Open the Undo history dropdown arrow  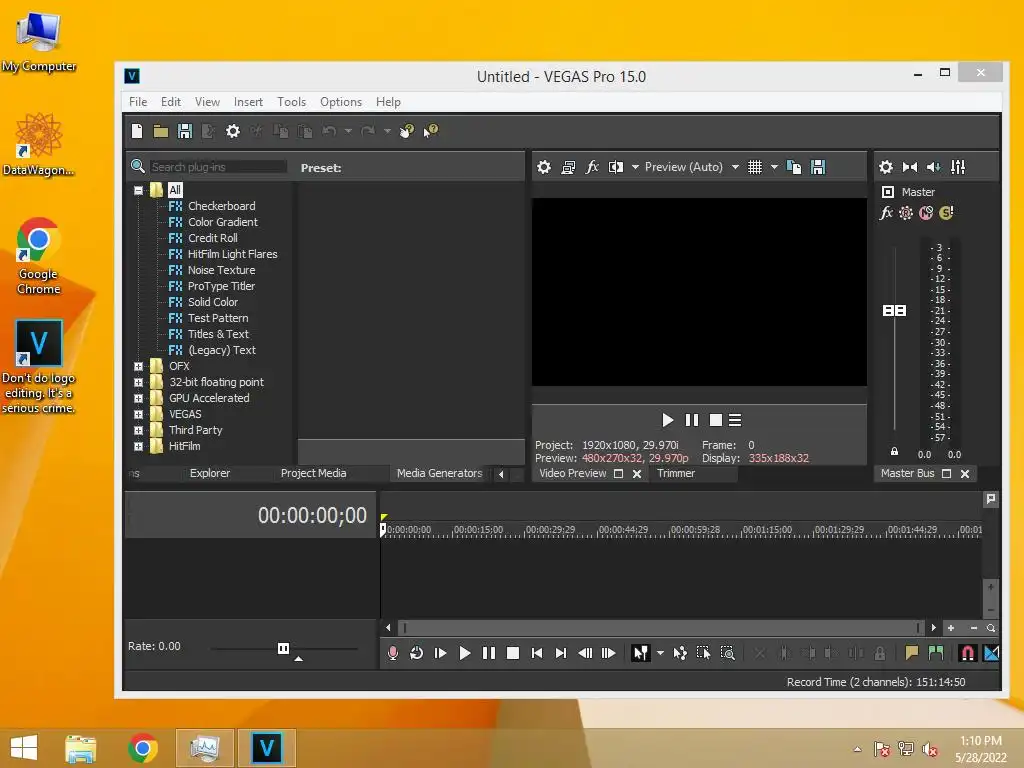point(348,131)
